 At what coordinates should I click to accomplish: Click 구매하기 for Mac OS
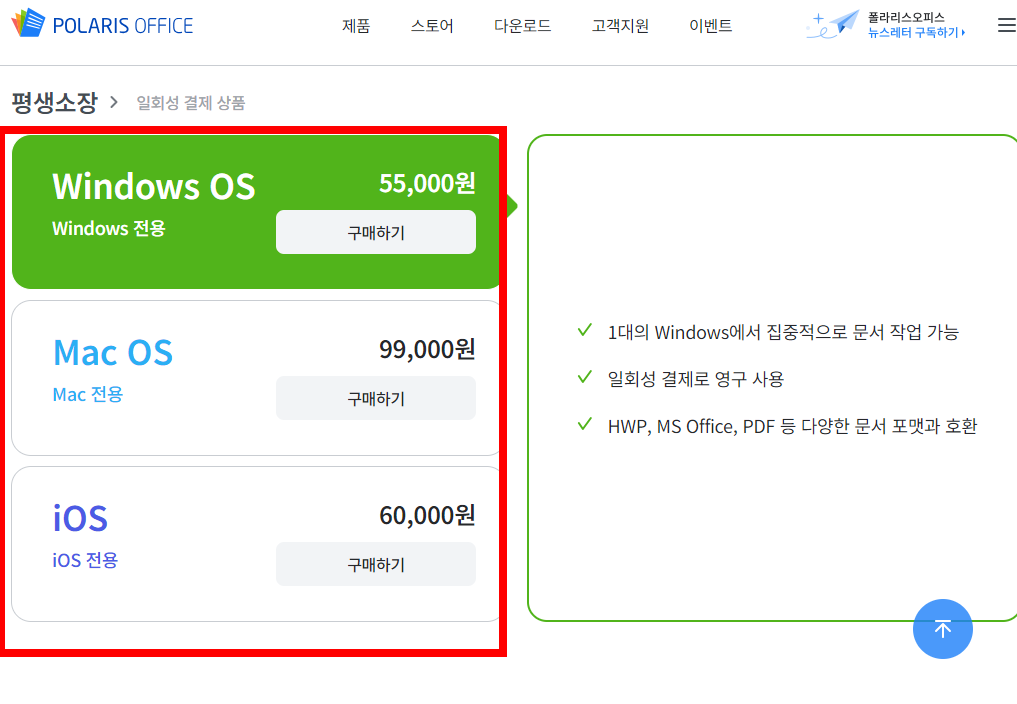375,397
